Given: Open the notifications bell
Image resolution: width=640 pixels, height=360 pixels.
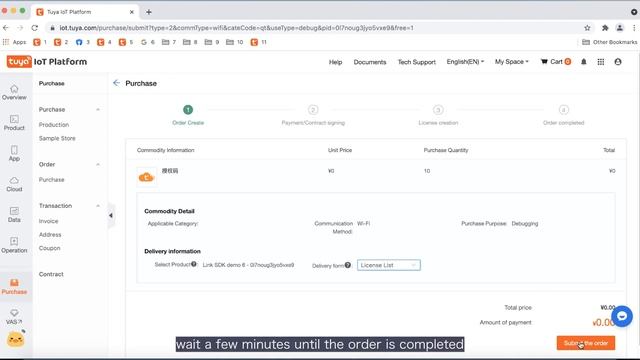Looking at the screenshot, I should tap(584, 62).
